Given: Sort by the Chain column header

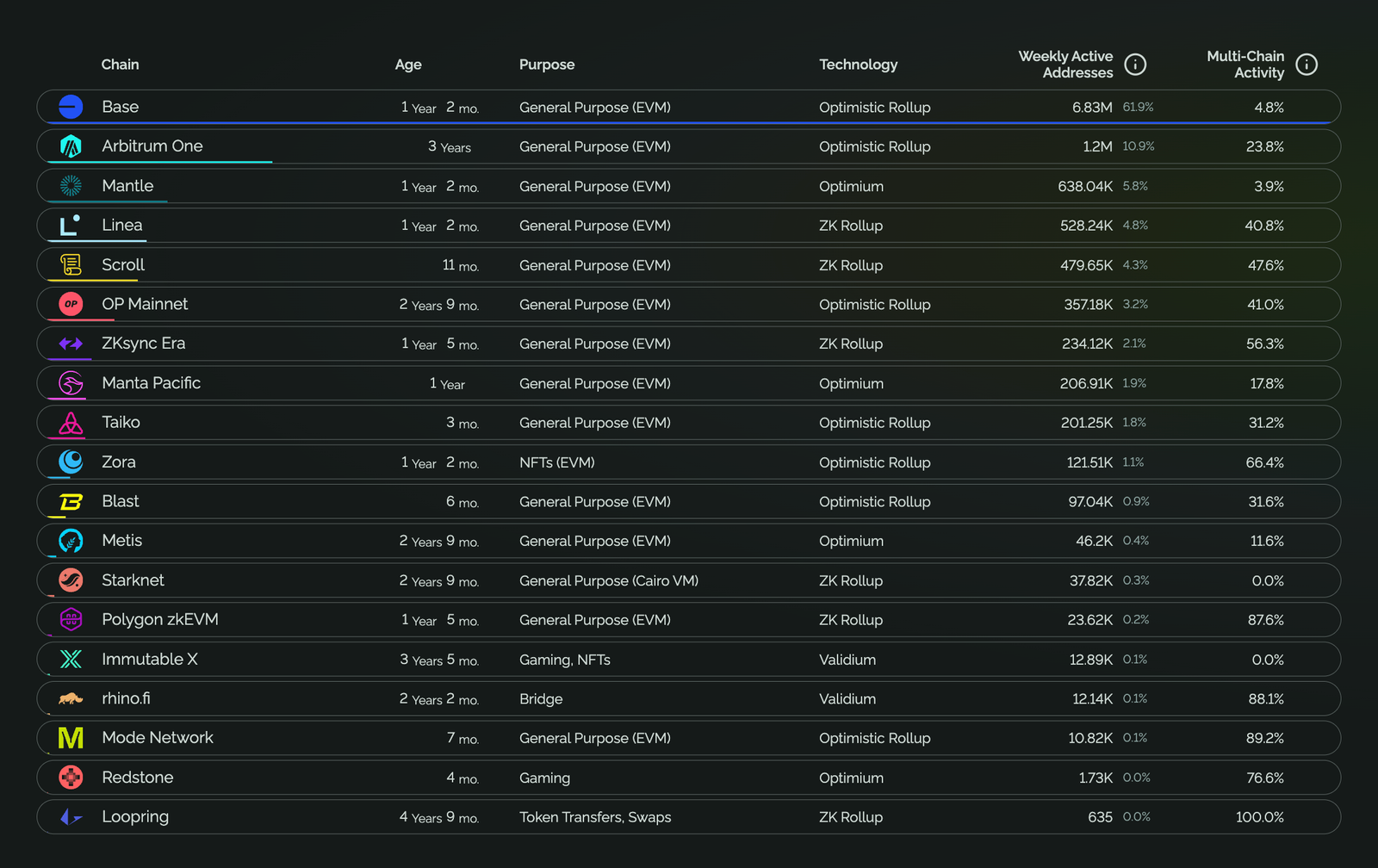Looking at the screenshot, I should (120, 65).
